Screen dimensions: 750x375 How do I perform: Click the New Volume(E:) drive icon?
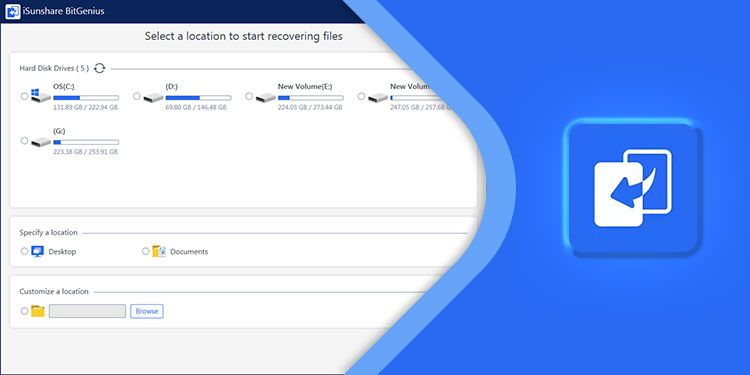pos(265,98)
